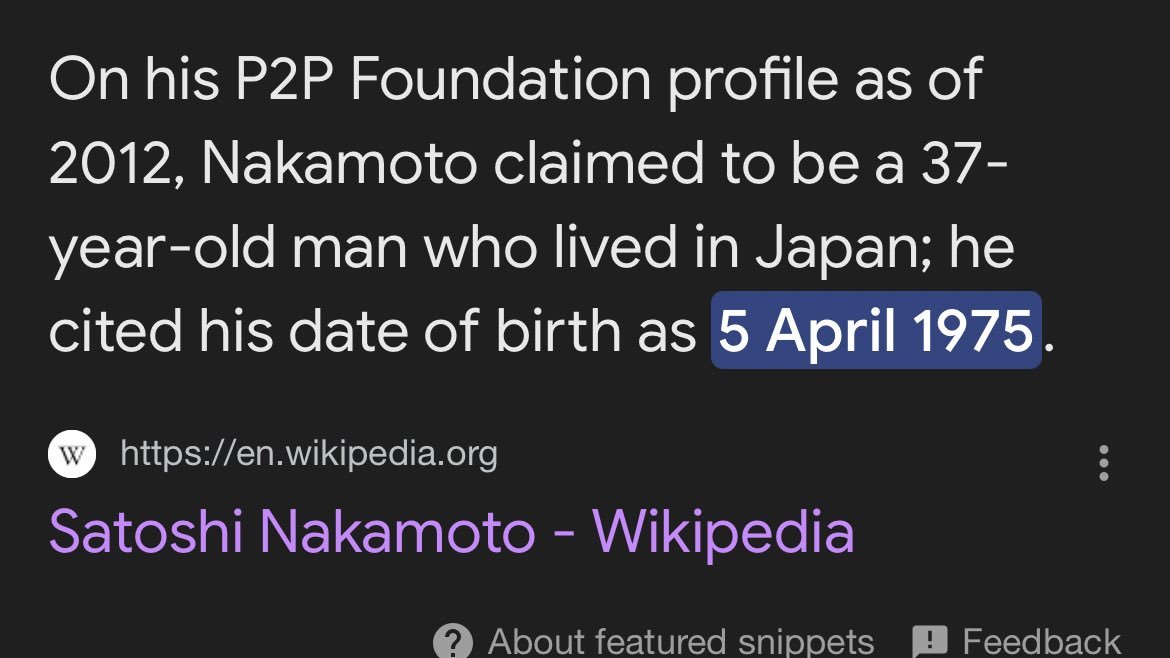Click the Wikipedia "W" favicon

[x=72, y=457]
